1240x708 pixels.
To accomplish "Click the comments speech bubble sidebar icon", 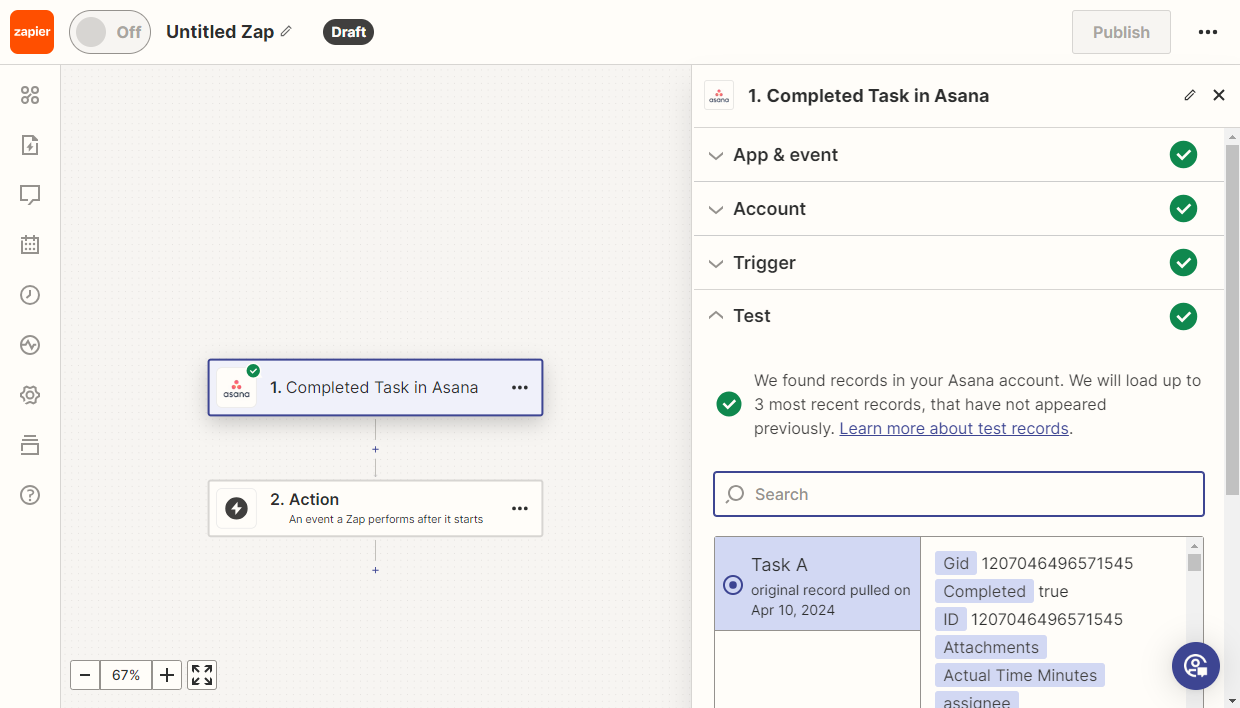I will click(30, 195).
